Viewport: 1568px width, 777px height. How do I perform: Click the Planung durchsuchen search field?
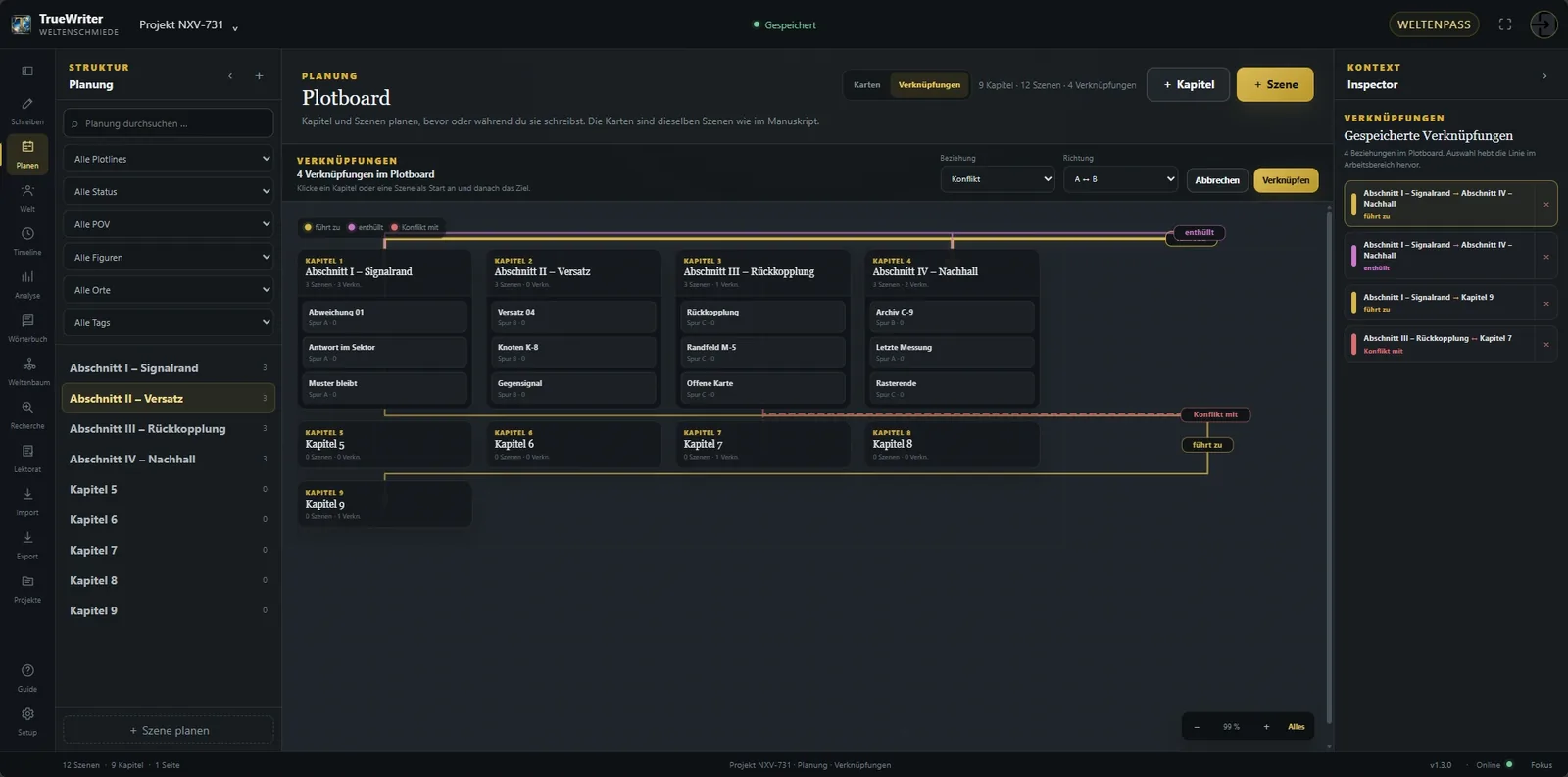pyautogui.click(x=169, y=123)
